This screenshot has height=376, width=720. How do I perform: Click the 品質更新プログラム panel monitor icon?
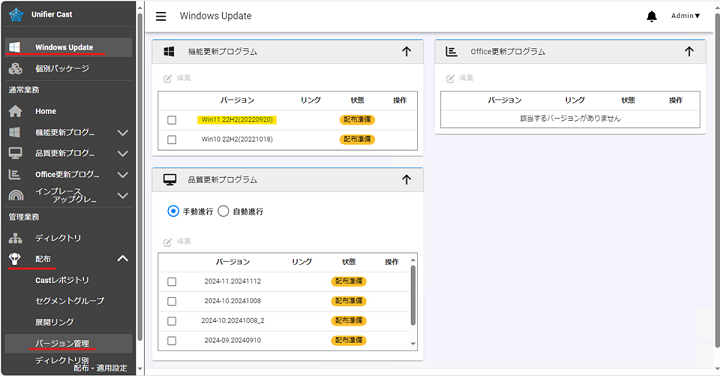tap(170, 180)
